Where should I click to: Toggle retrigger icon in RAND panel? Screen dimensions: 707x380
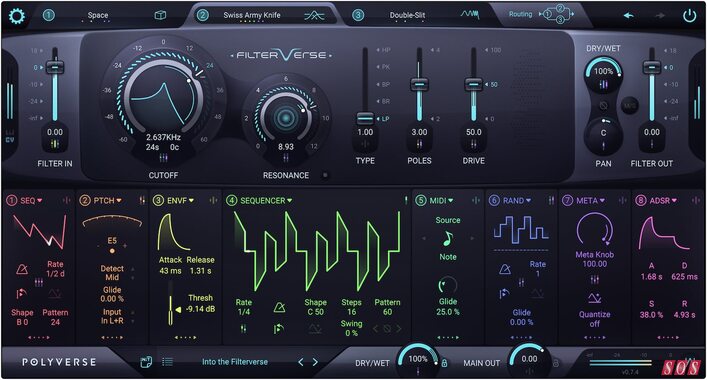point(504,293)
